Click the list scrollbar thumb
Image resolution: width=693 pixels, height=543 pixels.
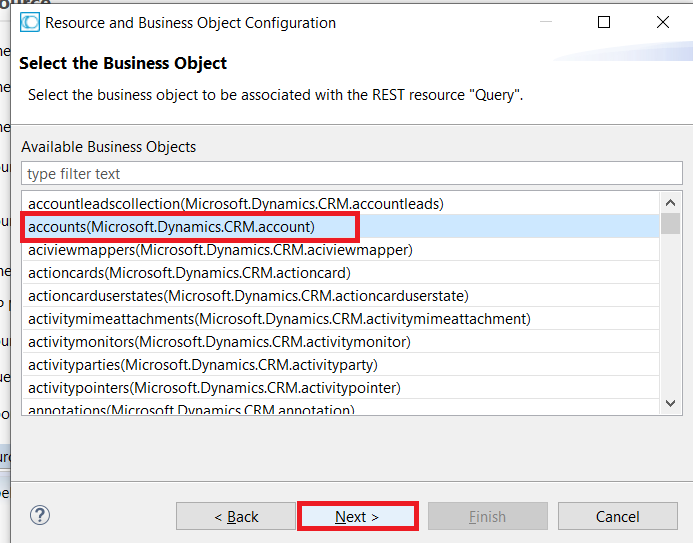pyautogui.click(x=670, y=224)
